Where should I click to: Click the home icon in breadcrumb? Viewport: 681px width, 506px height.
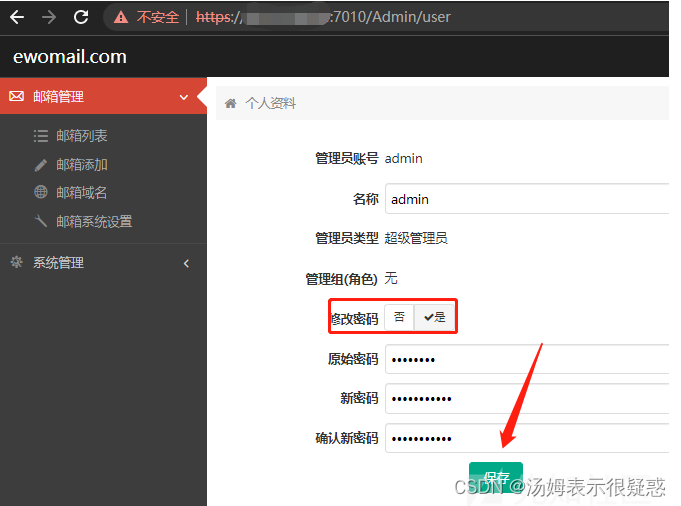coord(231,103)
